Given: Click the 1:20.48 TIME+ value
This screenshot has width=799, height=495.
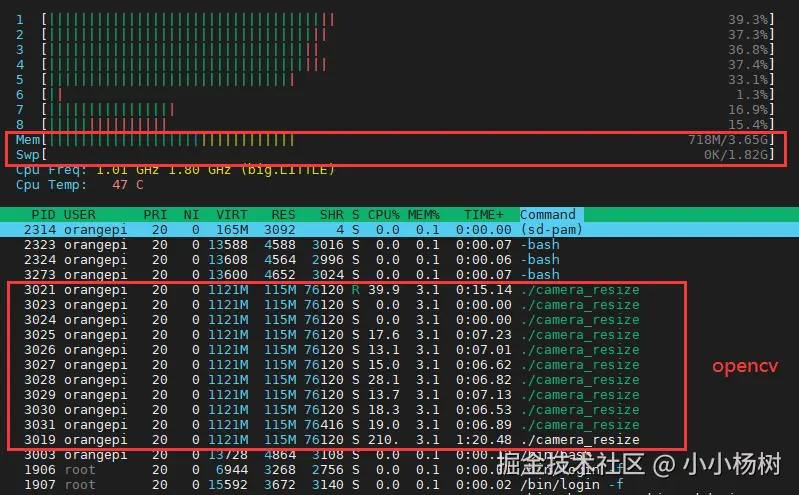Looking at the screenshot, I should click(483, 439).
